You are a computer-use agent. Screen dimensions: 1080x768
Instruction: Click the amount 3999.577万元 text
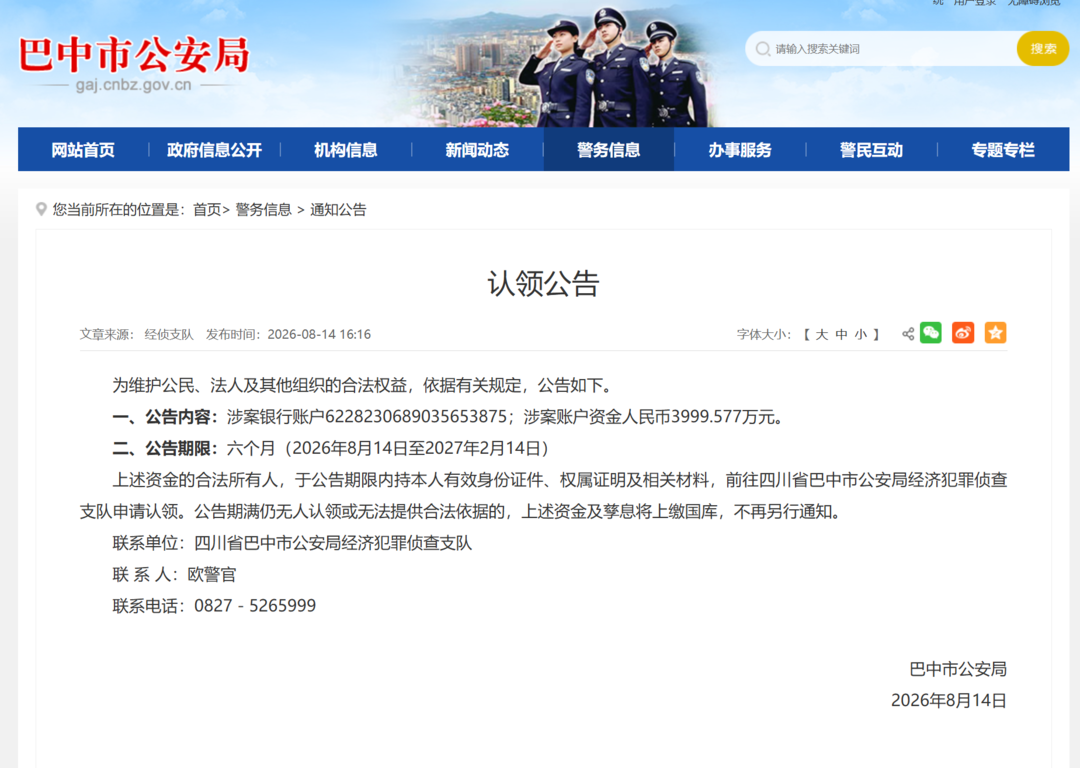click(x=725, y=417)
